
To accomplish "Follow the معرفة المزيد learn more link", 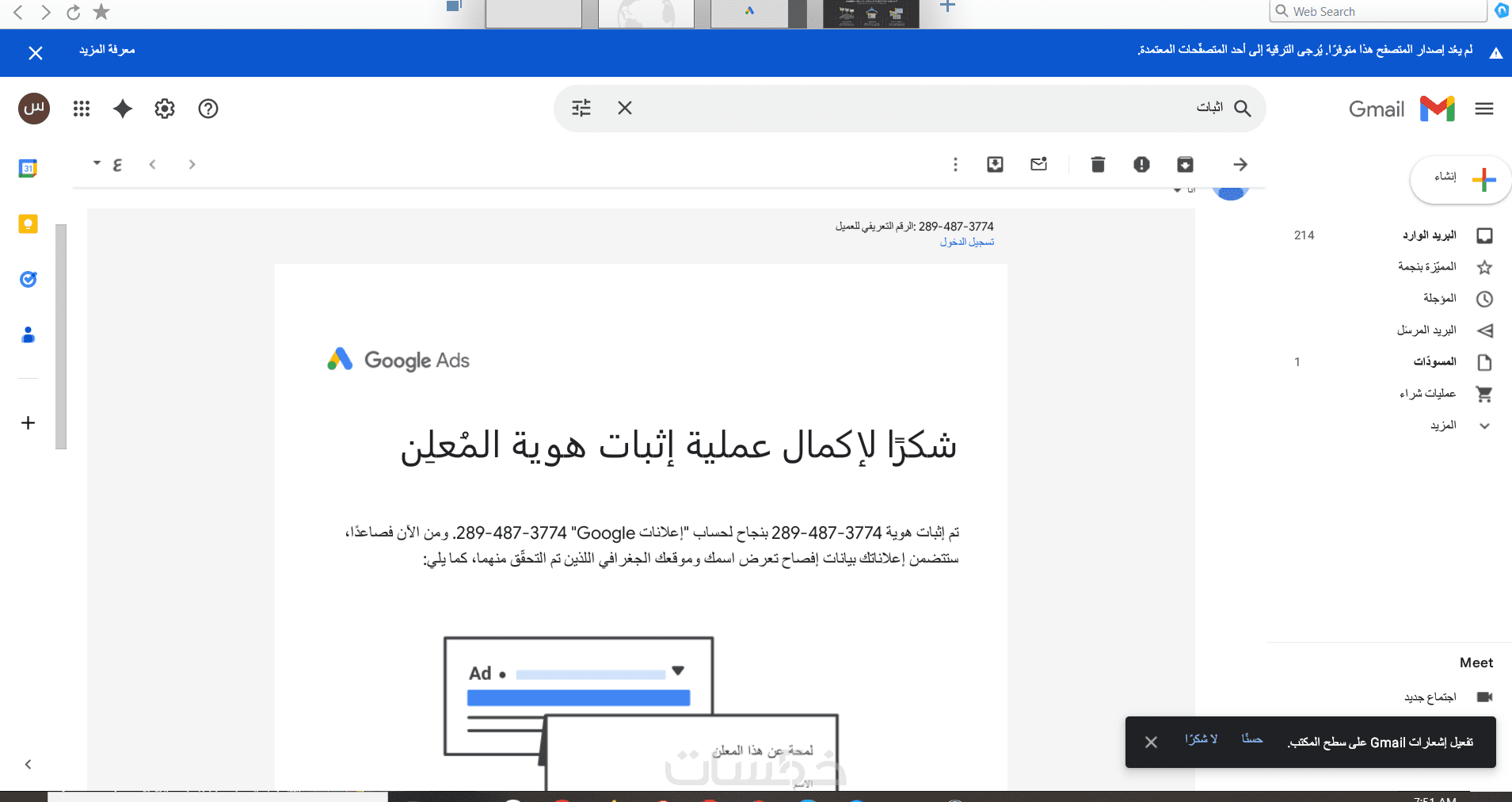I will [x=107, y=50].
